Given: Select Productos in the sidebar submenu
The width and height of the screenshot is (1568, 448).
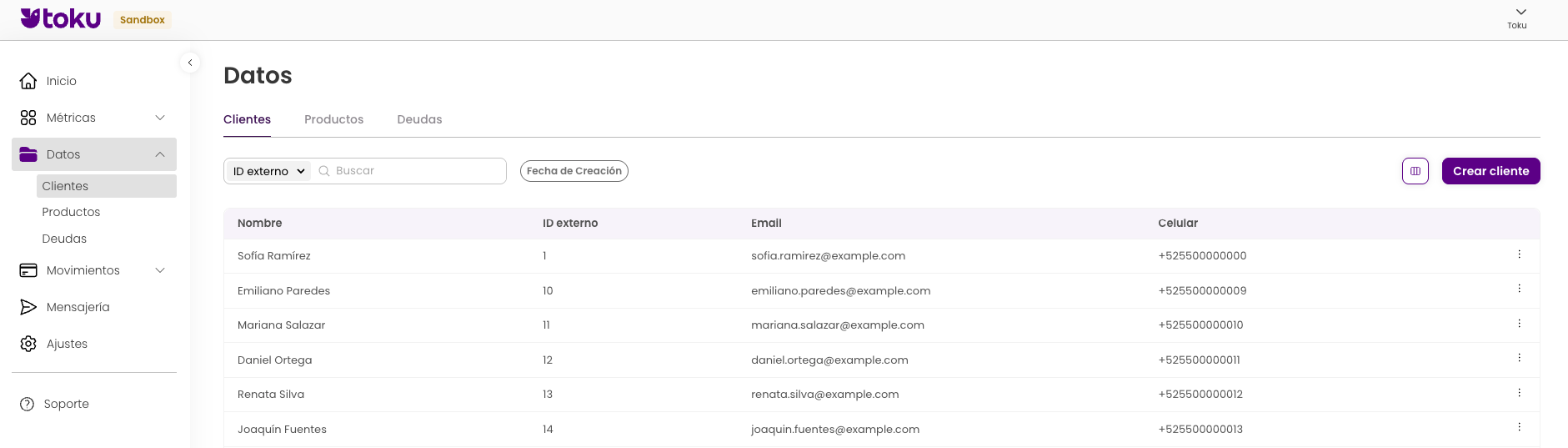Looking at the screenshot, I should [71, 212].
